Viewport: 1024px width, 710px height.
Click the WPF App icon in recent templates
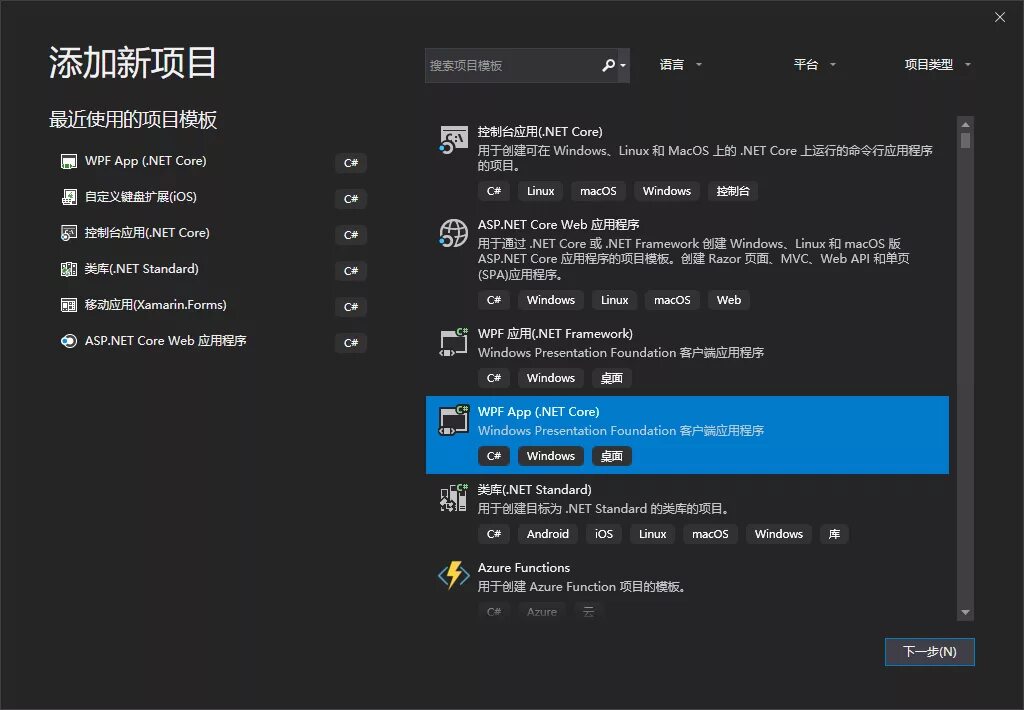tap(69, 161)
